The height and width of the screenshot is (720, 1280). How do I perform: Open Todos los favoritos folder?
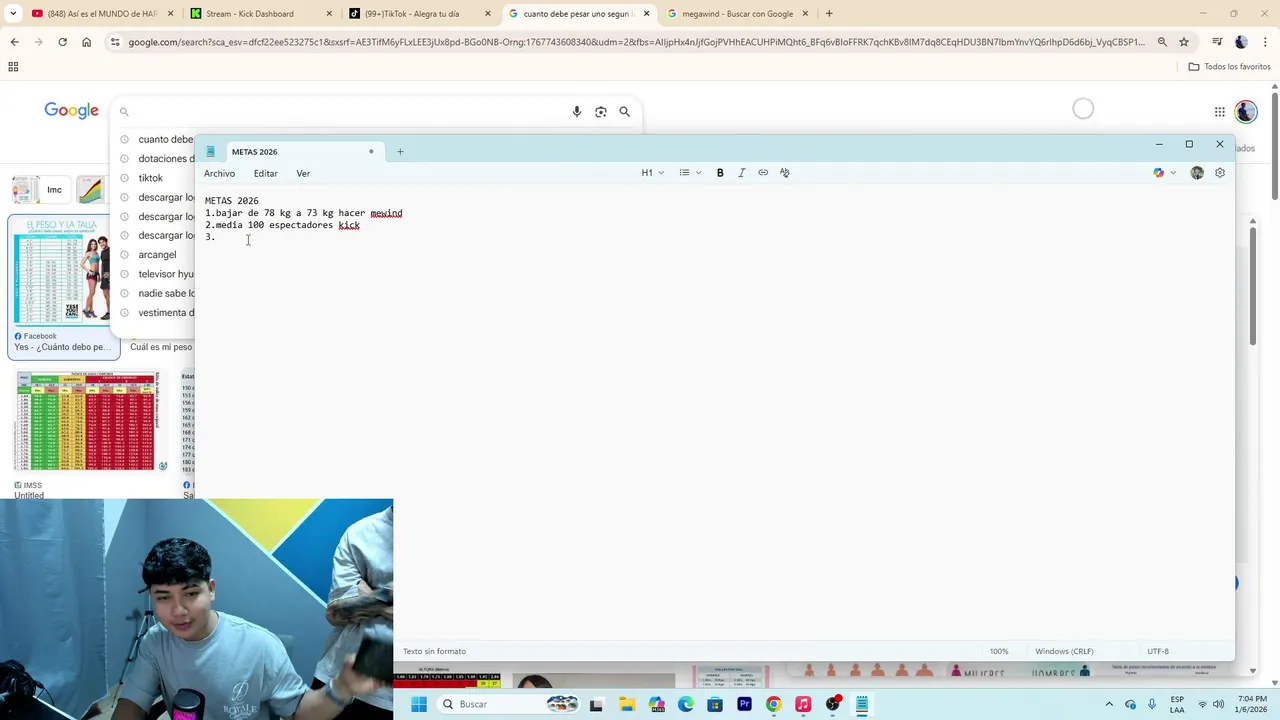tap(1229, 67)
